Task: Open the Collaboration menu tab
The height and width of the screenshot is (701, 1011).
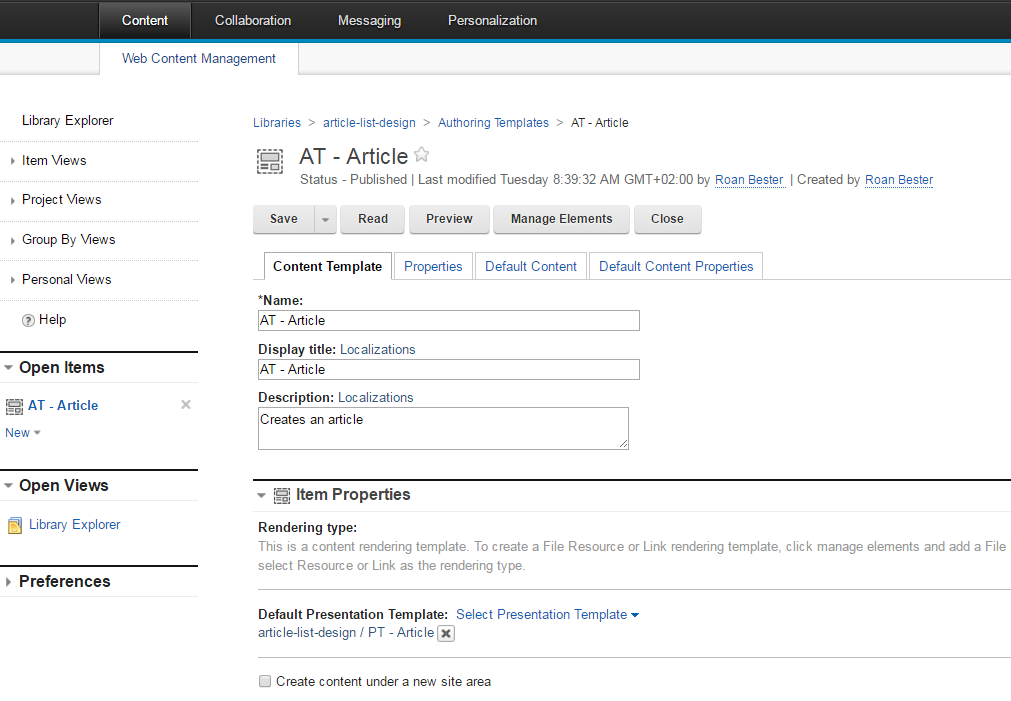Action: (x=253, y=20)
